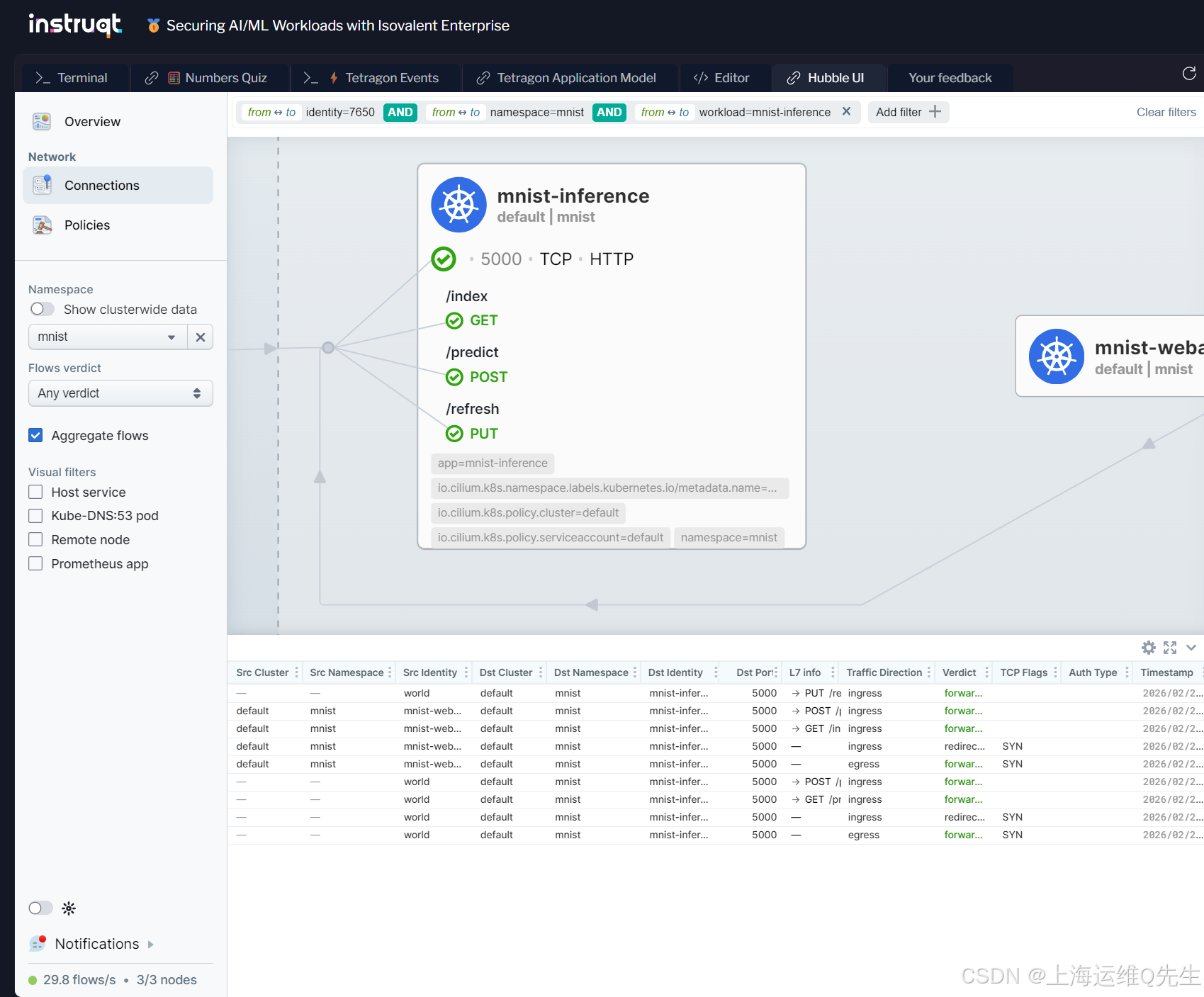Screen dimensions: 1204x997
Task: Click the light theme sun icon
Action: pyautogui.click(x=69, y=908)
